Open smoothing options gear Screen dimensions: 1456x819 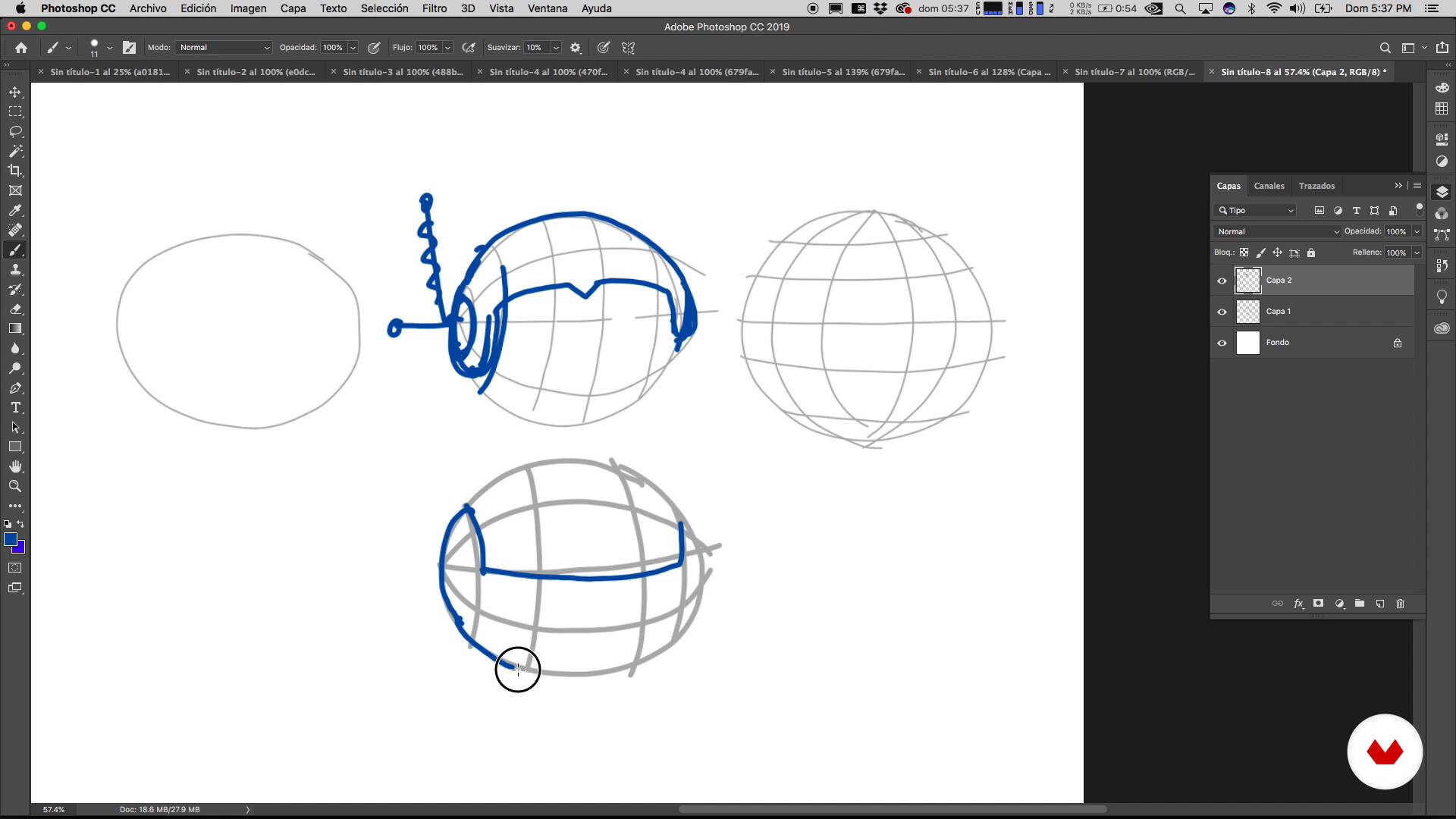576,48
